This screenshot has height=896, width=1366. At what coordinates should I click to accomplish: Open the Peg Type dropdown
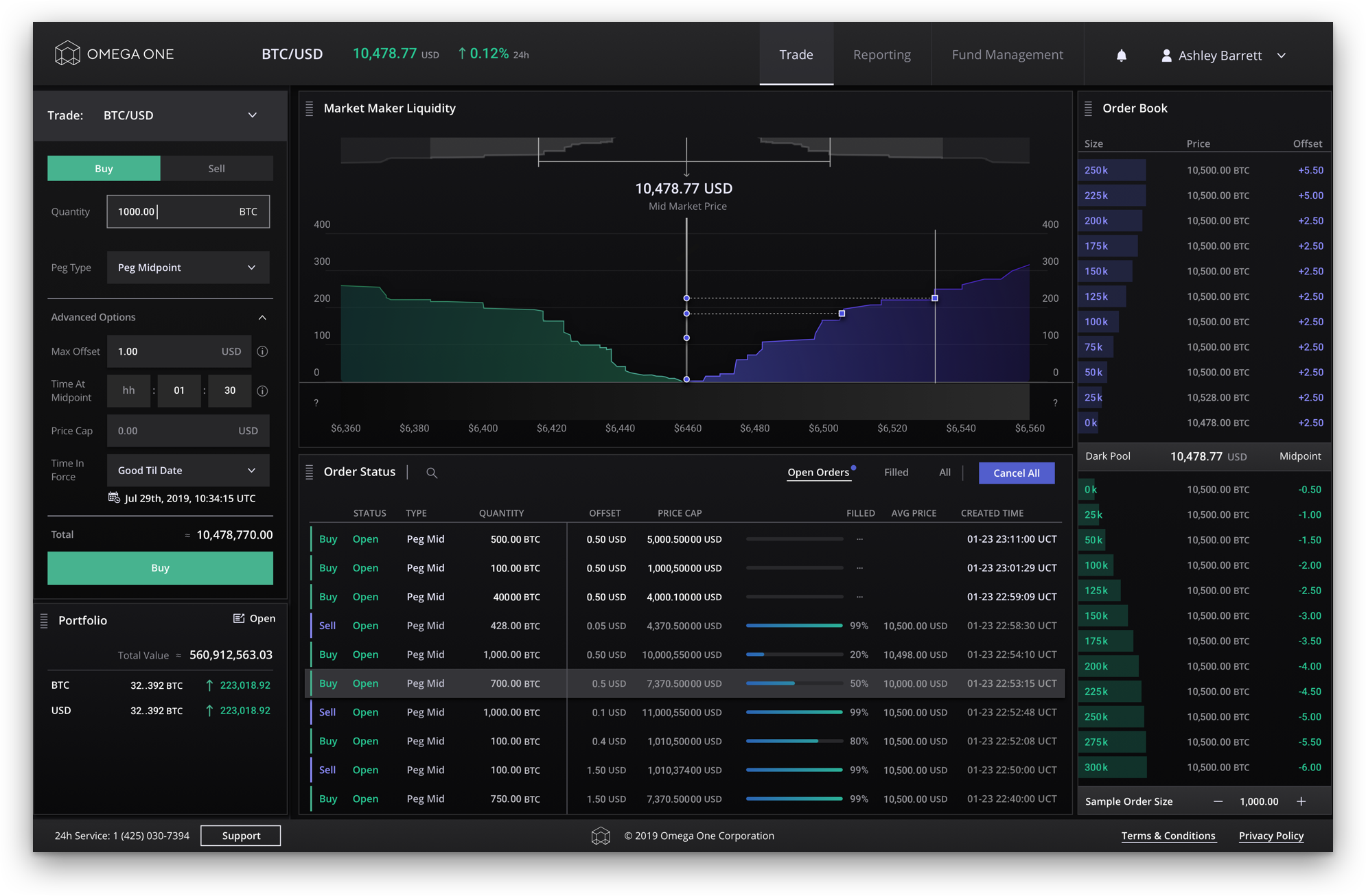[188, 268]
